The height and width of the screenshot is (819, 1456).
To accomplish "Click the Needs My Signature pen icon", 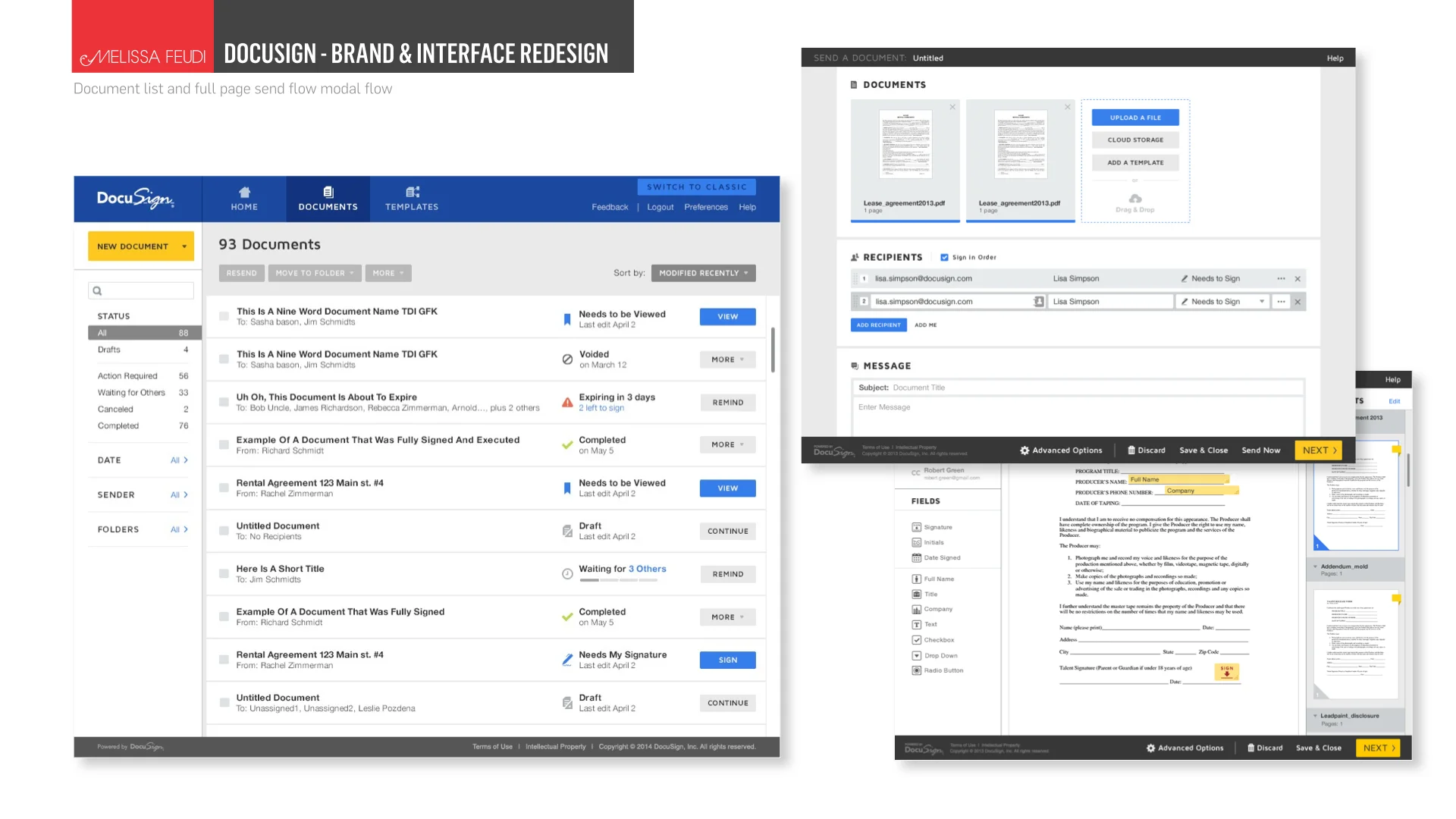I will [567, 660].
